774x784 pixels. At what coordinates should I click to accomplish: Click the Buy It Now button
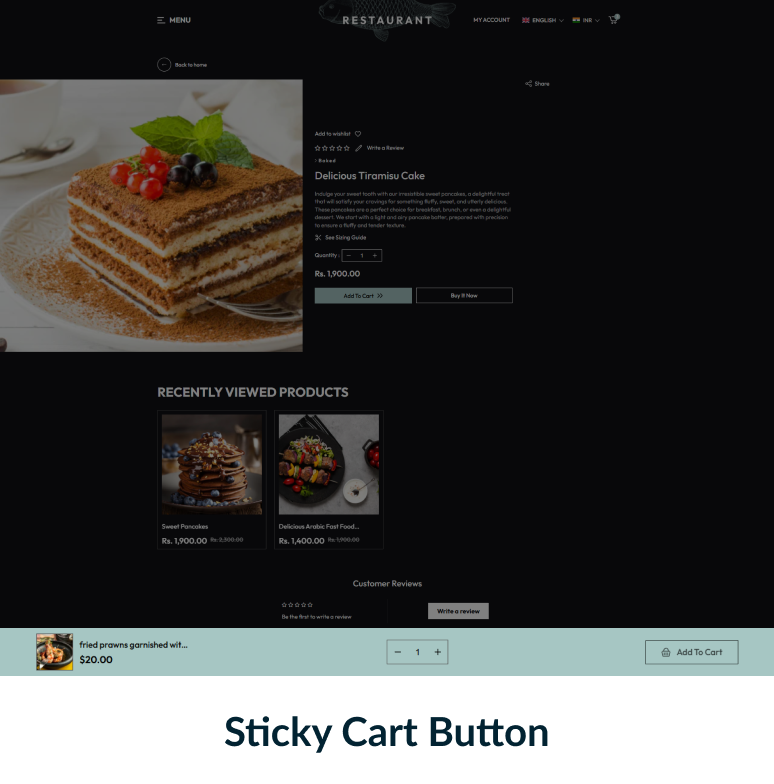(464, 296)
